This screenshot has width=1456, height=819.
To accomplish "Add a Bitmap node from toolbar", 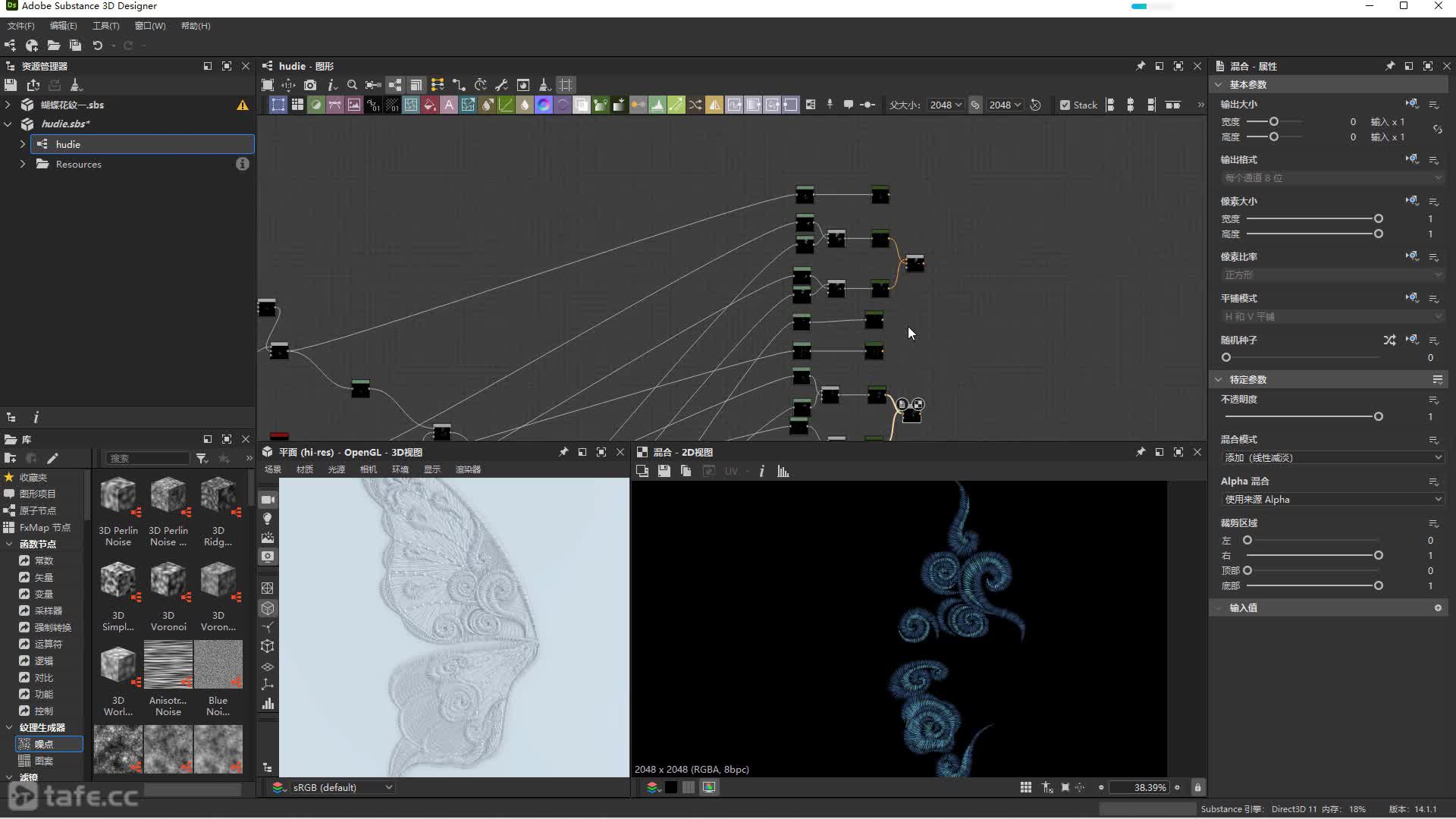I will (x=354, y=105).
